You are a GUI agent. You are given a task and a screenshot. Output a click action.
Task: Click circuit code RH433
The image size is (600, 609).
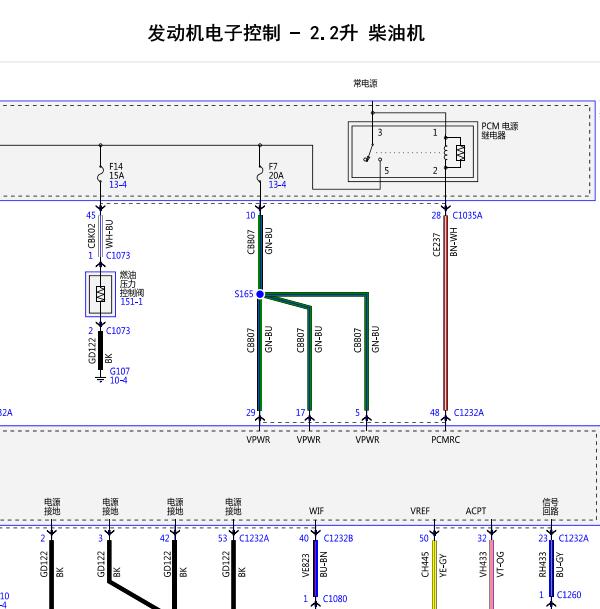pos(542,565)
